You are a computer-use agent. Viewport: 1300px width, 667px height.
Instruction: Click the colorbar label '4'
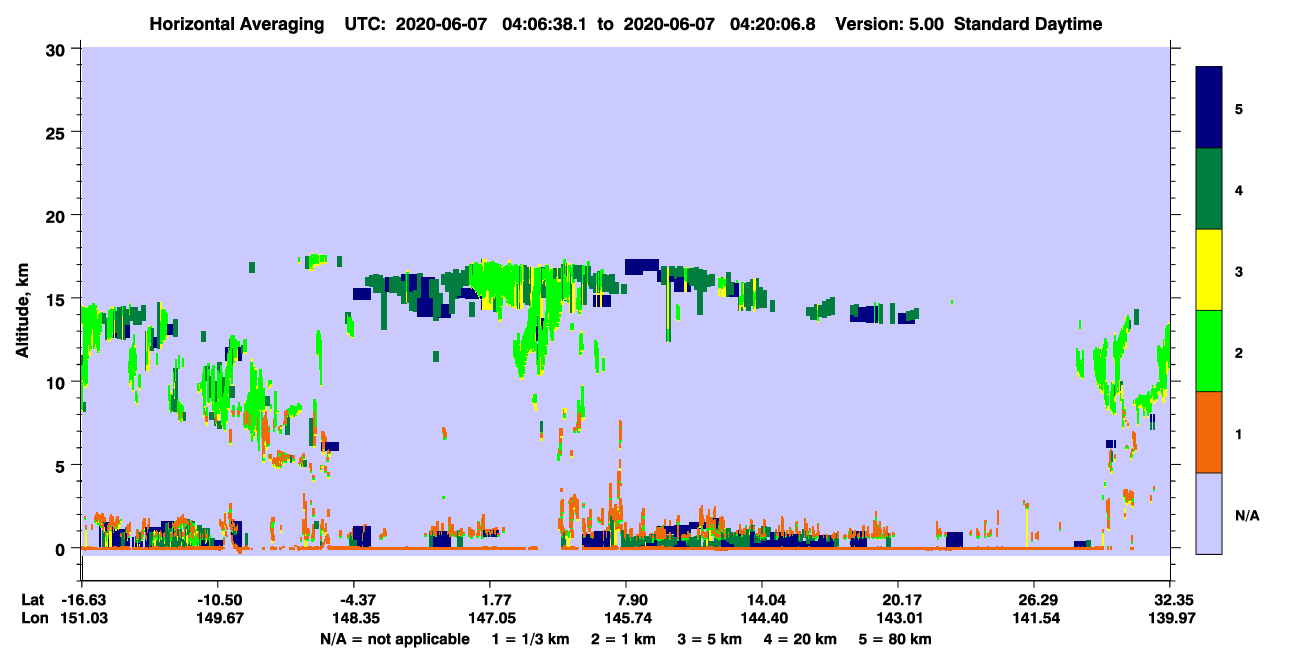[1239, 189]
